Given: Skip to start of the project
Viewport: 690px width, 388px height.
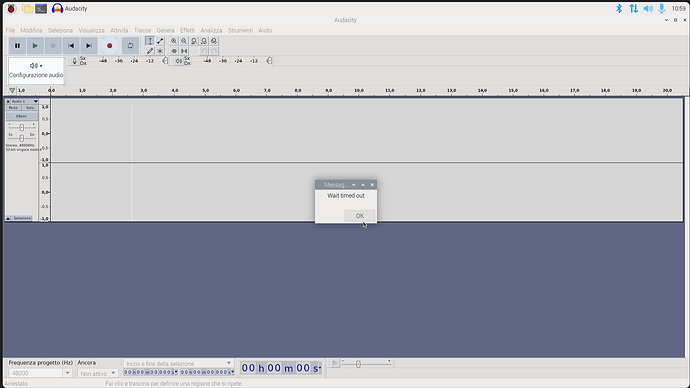Looking at the screenshot, I should (71, 45).
